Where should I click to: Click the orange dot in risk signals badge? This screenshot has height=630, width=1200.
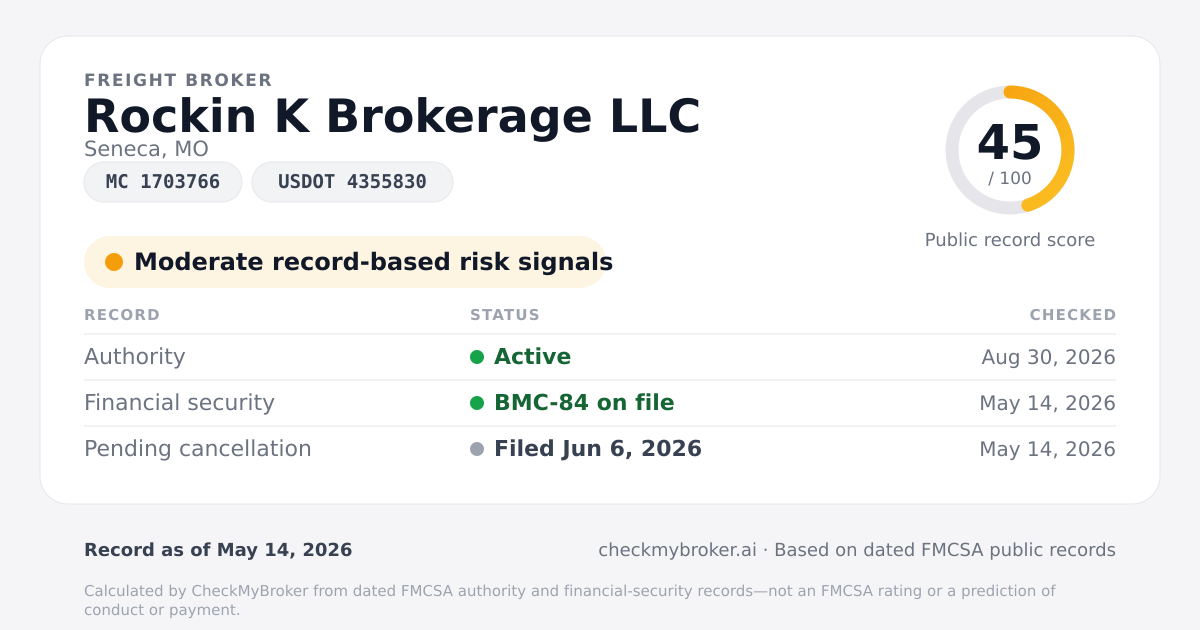point(114,262)
